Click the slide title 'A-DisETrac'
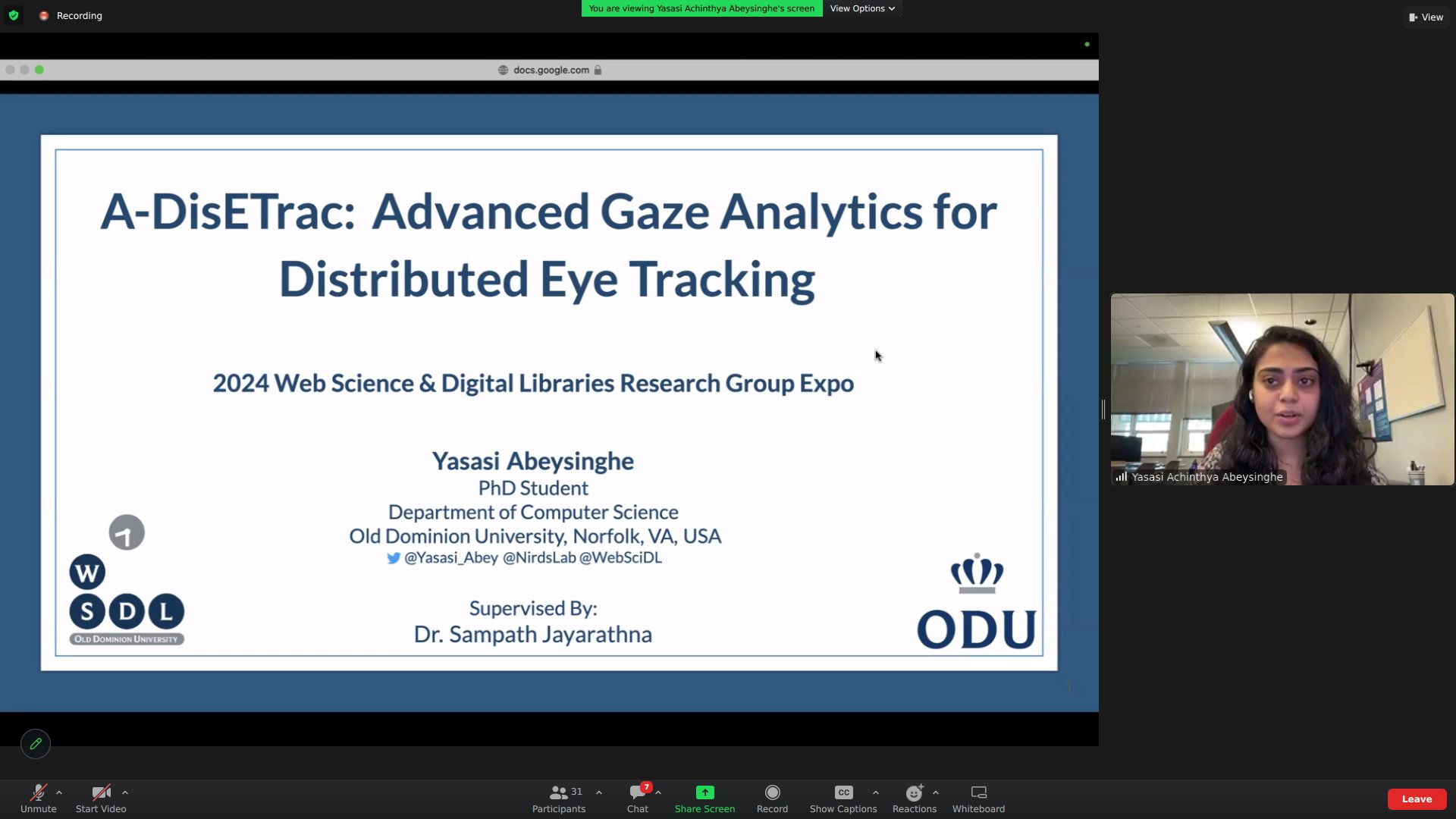The width and height of the screenshot is (1456, 819). (x=227, y=211)
